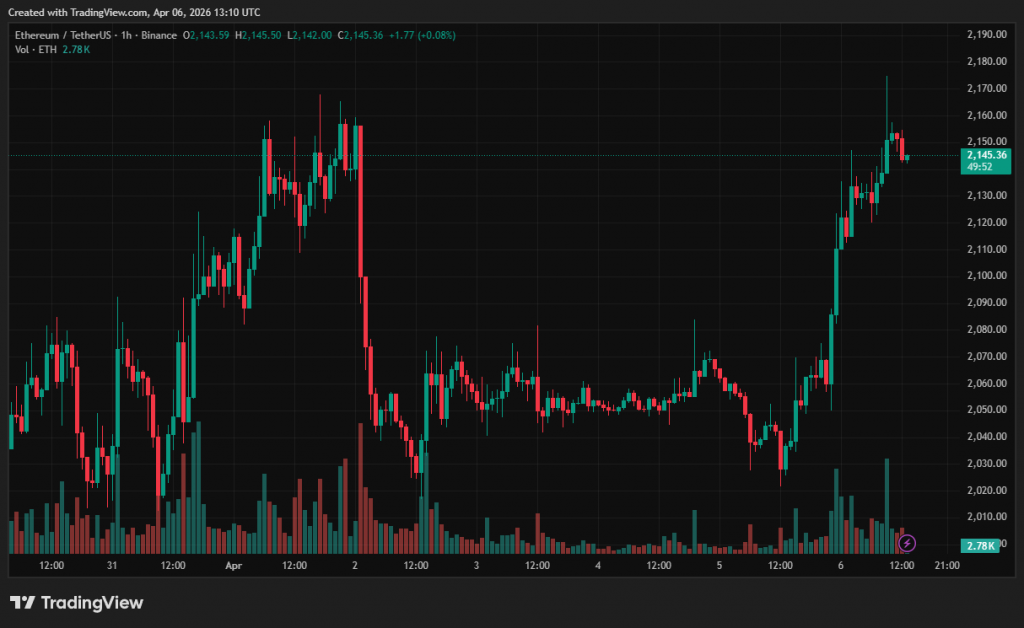Screen dimensions: 1024x628
Task: Click the green 2,145.36 current price label
Action: tap(987, 155)
